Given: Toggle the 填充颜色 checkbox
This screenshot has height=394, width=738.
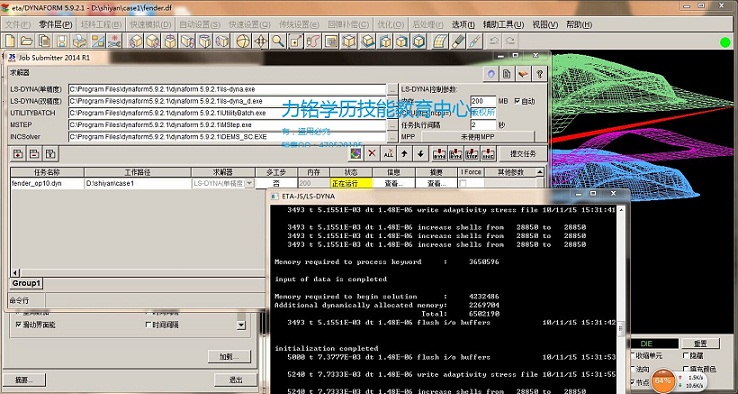Looking at the screenshot, I should 686,370.
